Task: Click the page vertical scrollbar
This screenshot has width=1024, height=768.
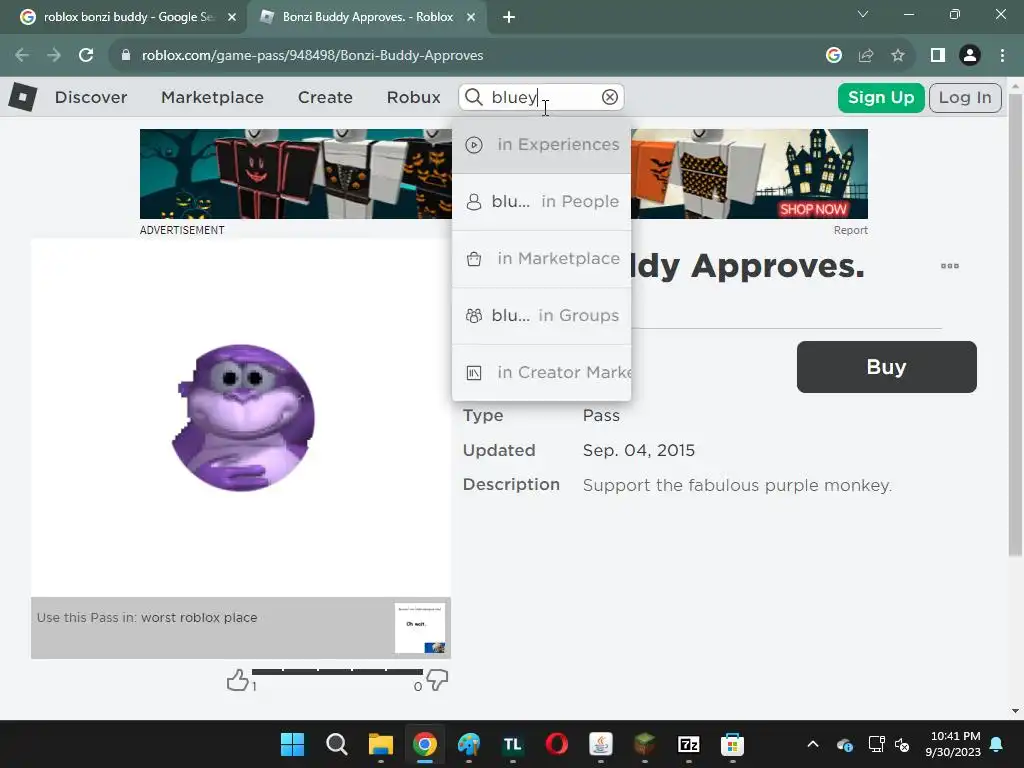Action: 1015,325
